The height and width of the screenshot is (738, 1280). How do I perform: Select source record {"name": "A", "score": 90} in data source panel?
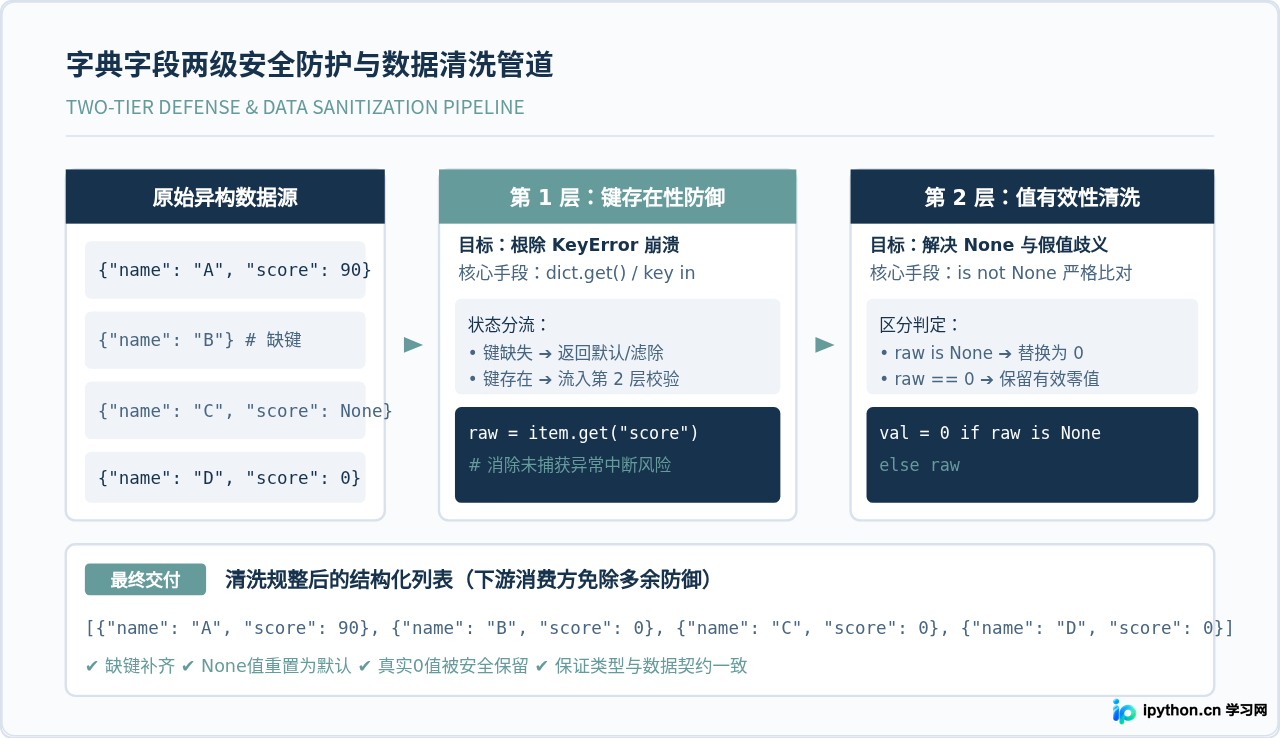click(225, 270)
